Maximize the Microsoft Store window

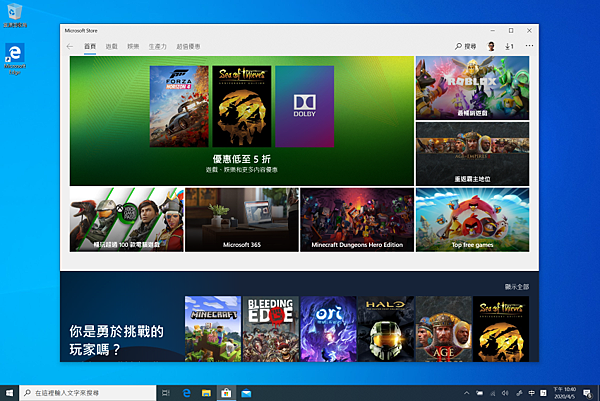pyautogui.click(x=511, y=30)
